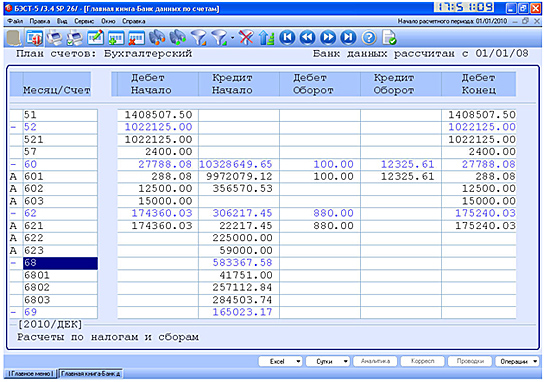Click the edit record pencil icon
Viewport: 544px width, 382px height.
pyautogui.click(x=95, y=37)
